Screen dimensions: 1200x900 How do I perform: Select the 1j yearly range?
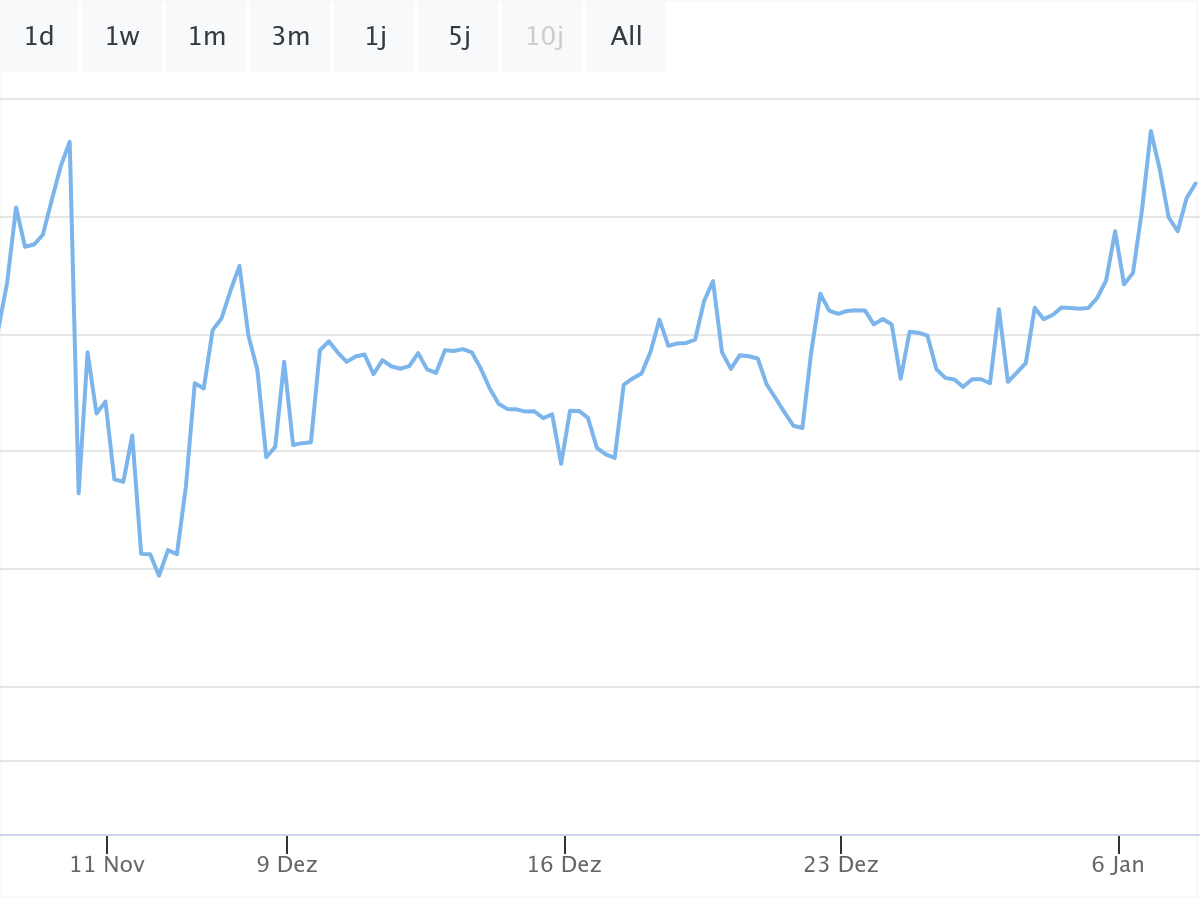[375, 37]
